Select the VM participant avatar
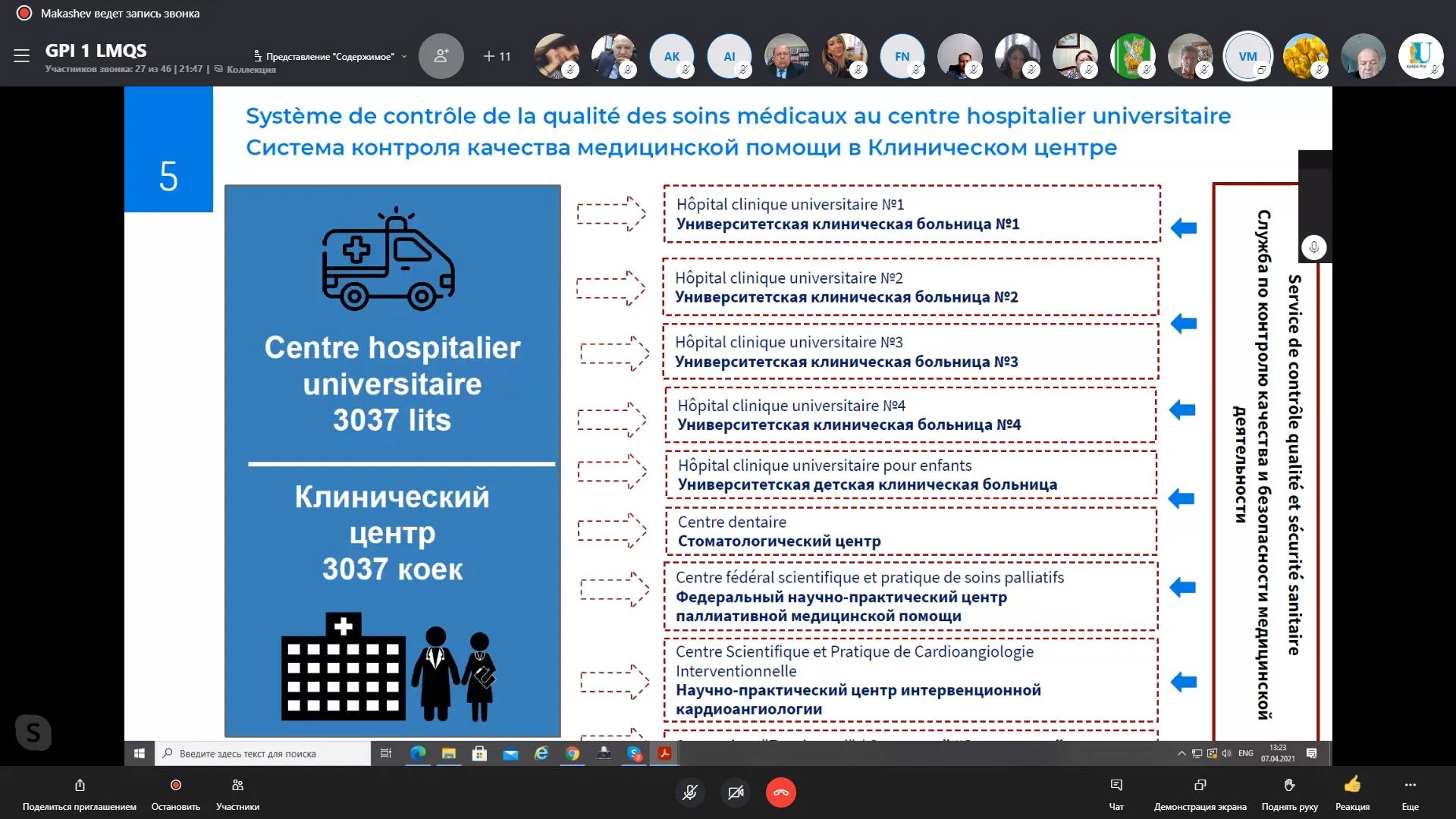This screenshot has height=819, width=1456. point(1247,56)
